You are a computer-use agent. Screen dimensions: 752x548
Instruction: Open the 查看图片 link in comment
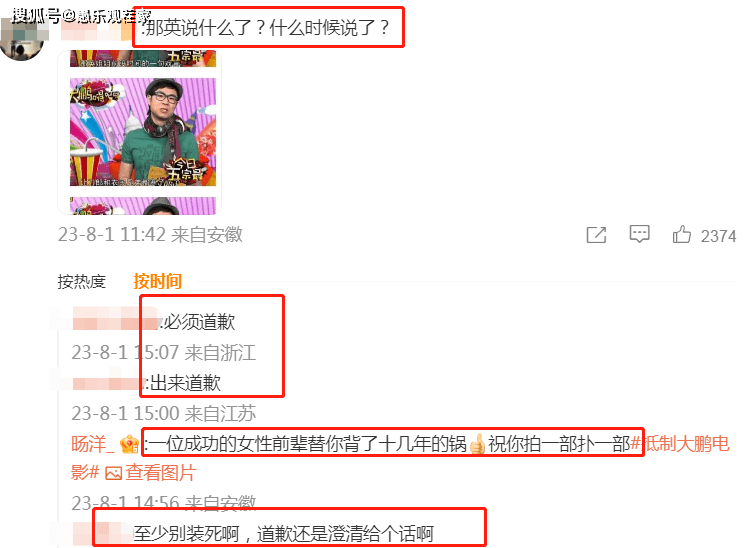pos(161,473)
